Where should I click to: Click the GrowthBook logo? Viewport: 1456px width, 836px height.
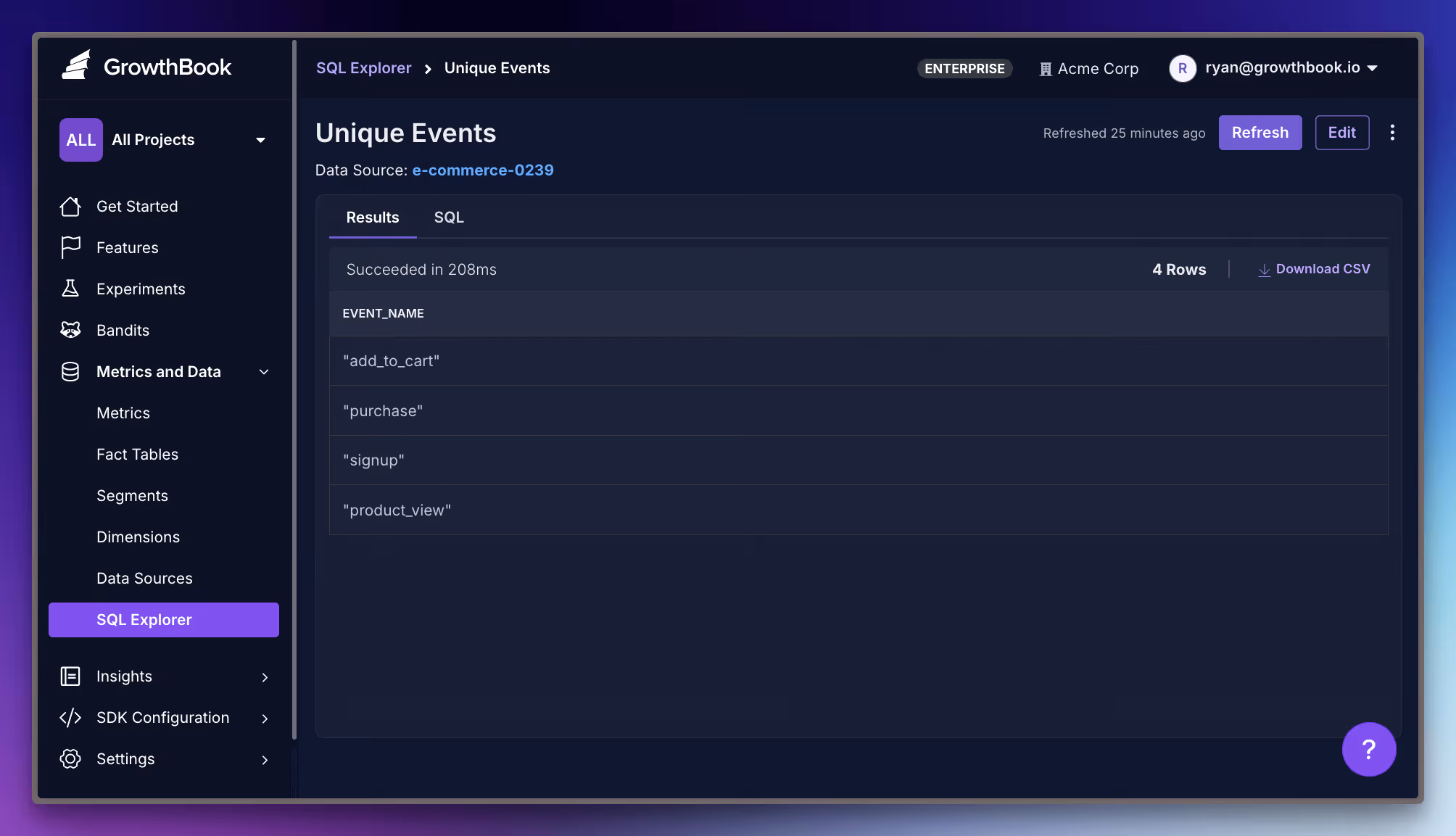tap(145, 67)
